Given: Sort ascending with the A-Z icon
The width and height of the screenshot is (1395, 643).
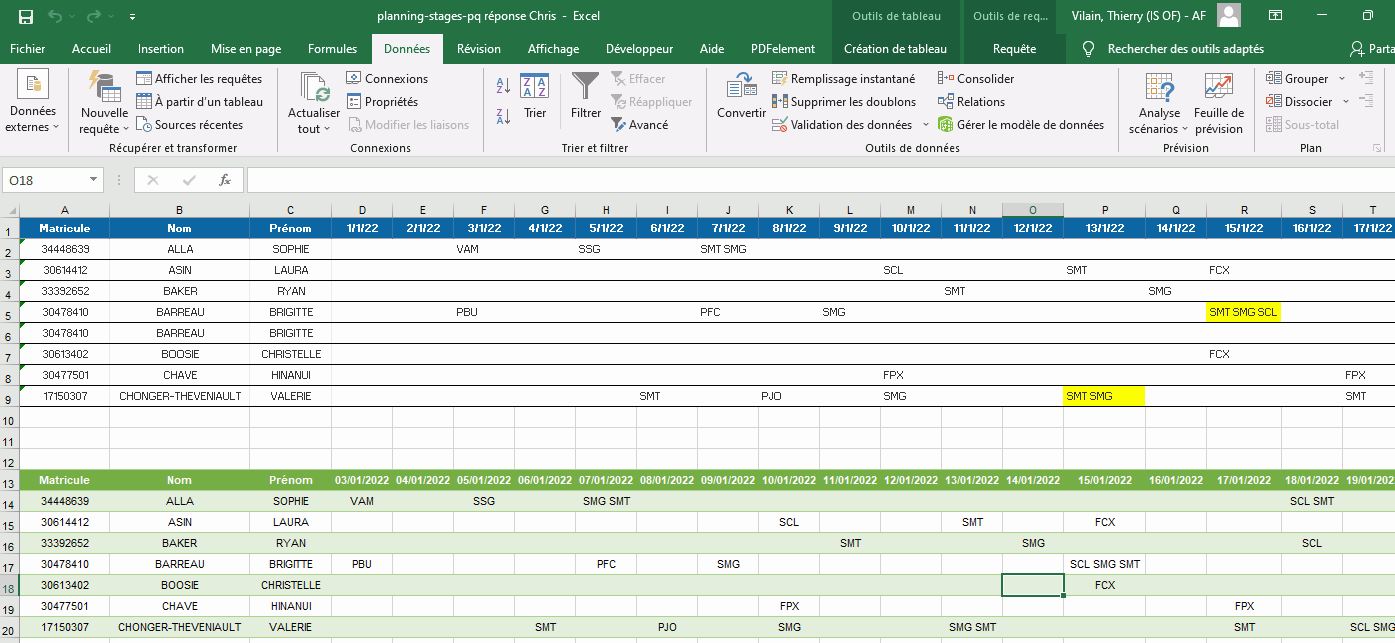Looking at the screenshot, I should [x=504, y=87].
